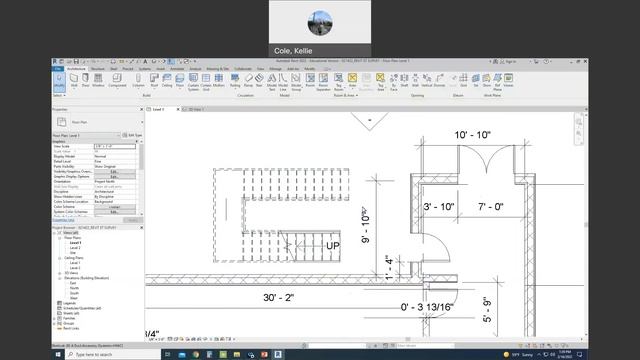Image resolution: width=640 pixels, height=360 pixels.
Task: Close the Properties palette
Action: pyautogui.click(x=142, y=109)
